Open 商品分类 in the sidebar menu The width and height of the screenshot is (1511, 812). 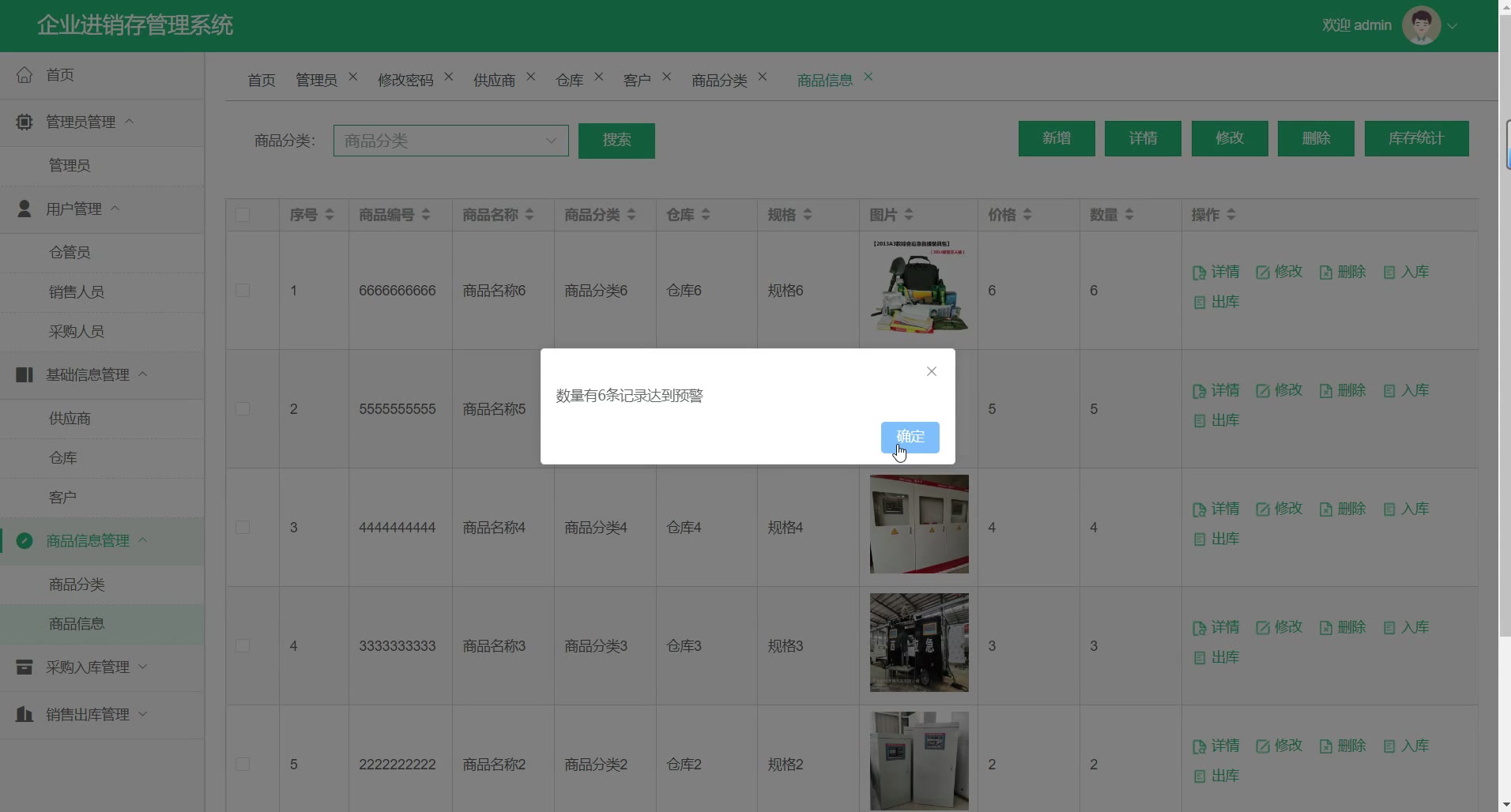[x=77, y=585]
